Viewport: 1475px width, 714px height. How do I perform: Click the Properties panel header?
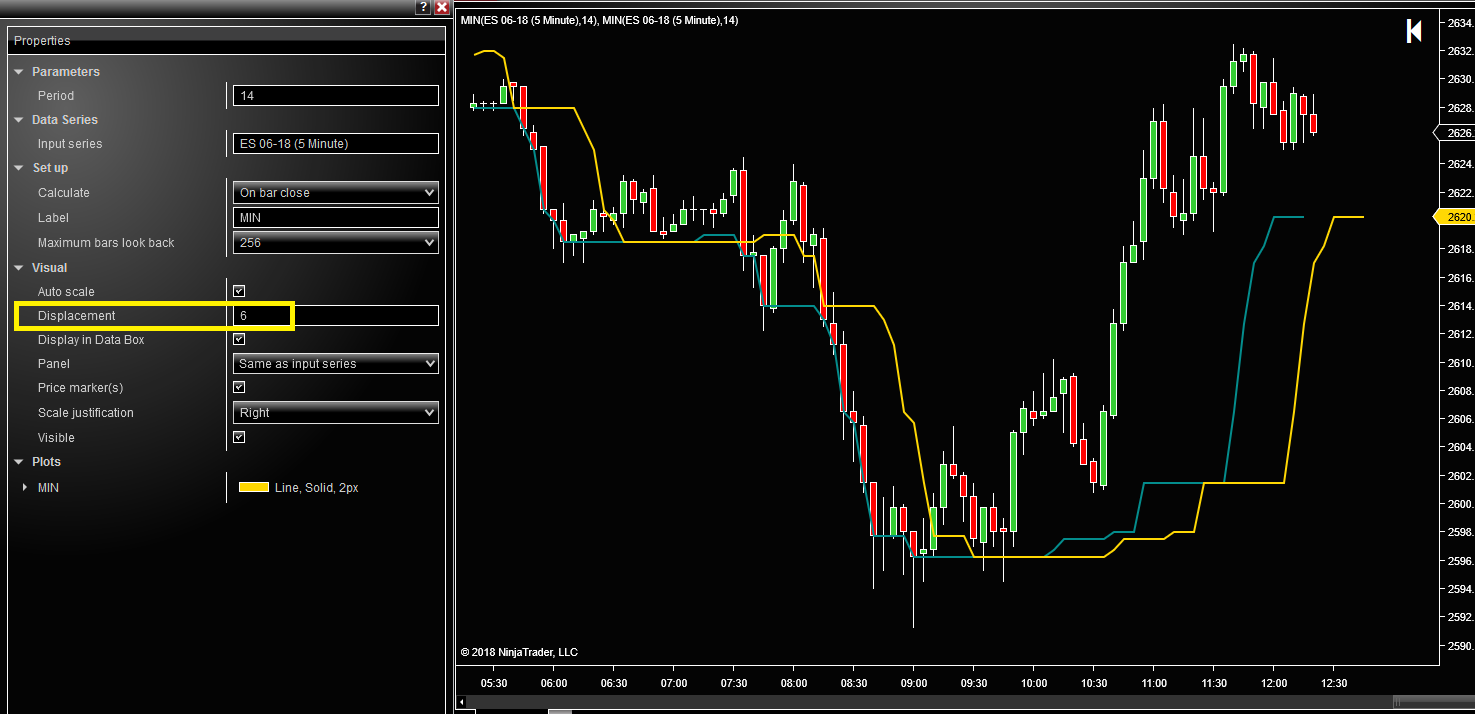click(x=226, y=41)
